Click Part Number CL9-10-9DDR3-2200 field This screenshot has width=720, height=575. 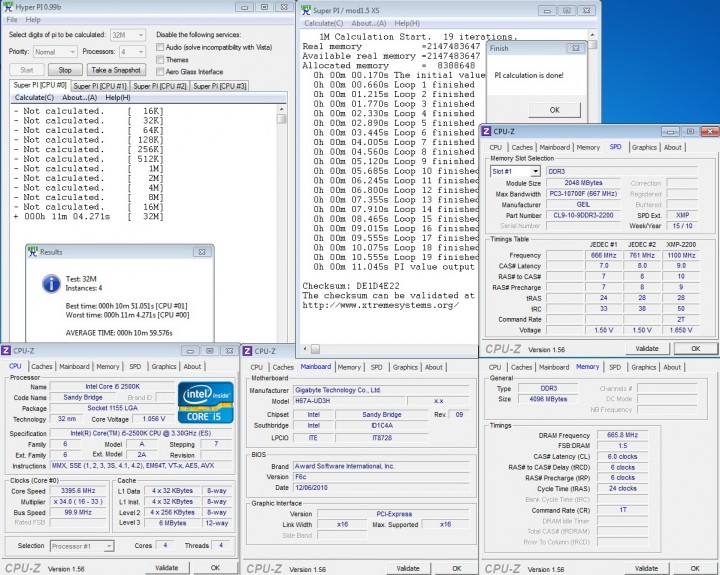pyautogui.click(x=583, y=215)
